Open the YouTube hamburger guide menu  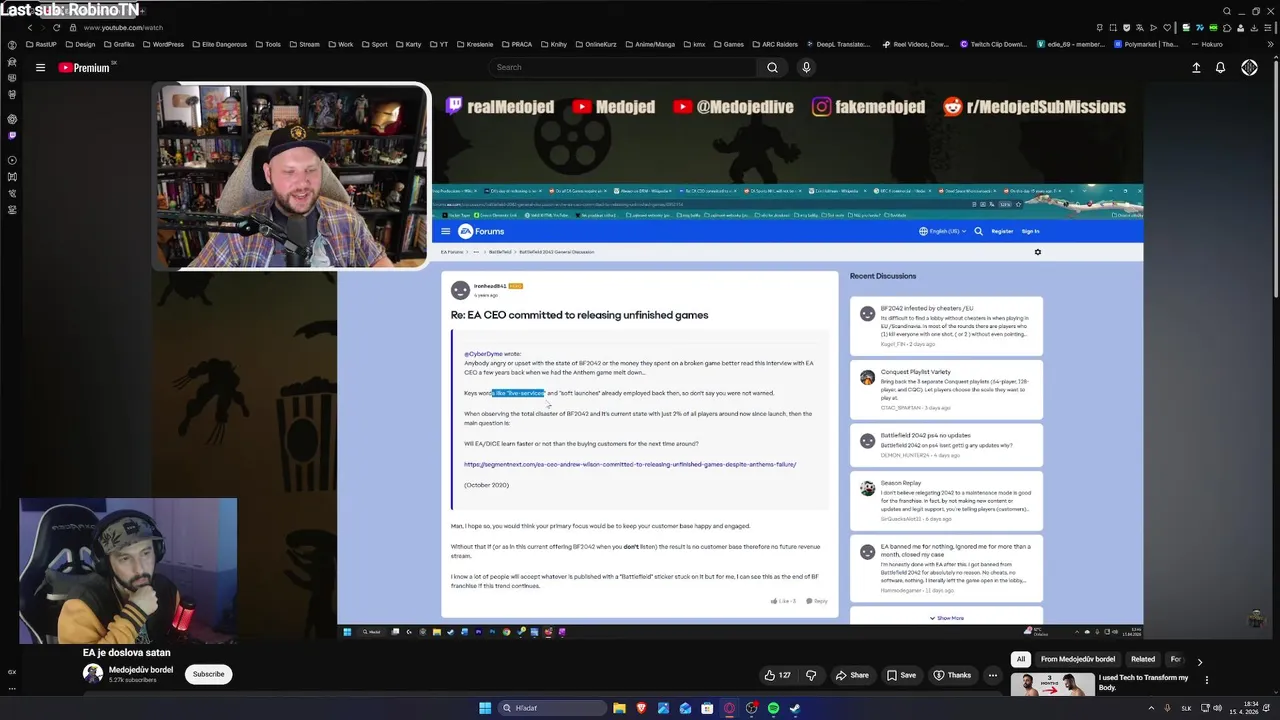tap(40, 67)
